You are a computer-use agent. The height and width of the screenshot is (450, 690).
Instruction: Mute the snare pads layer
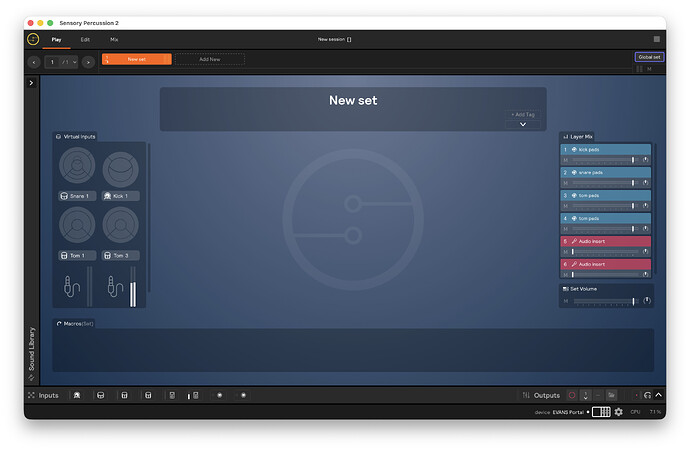coord(565,183)
